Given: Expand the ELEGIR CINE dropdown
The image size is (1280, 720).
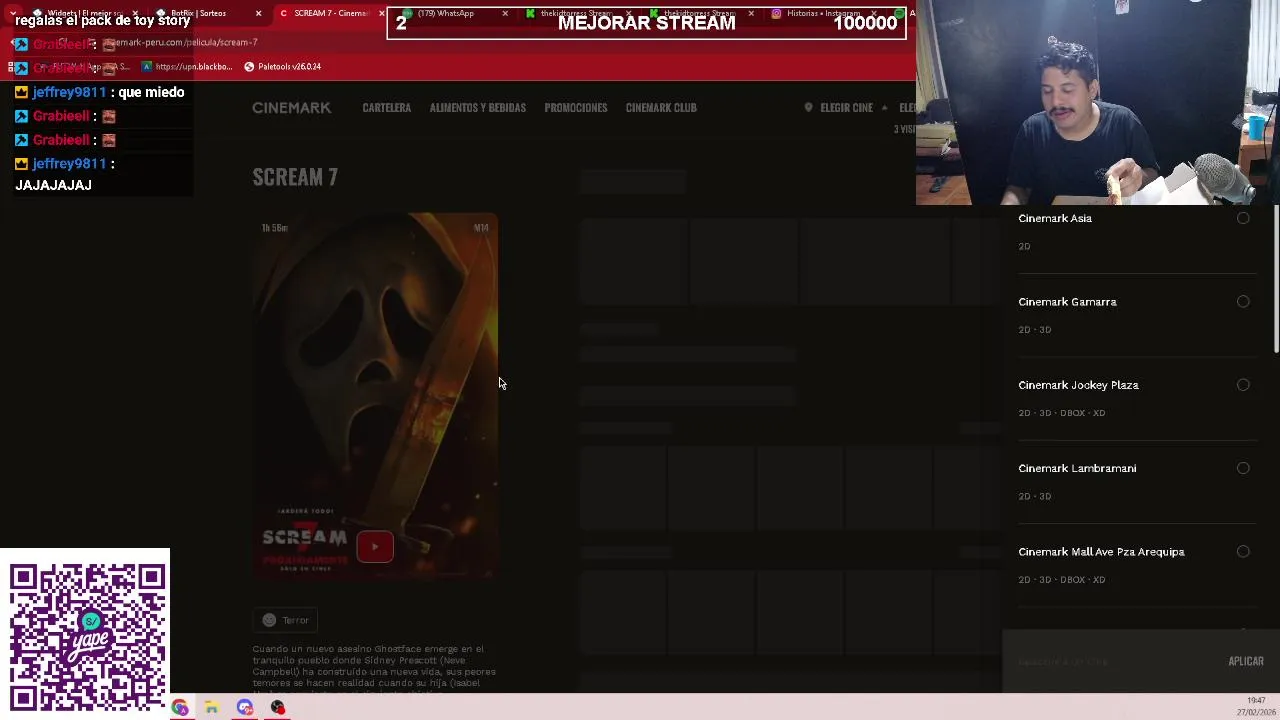Looking at the screenshot, I should (846, 108).
